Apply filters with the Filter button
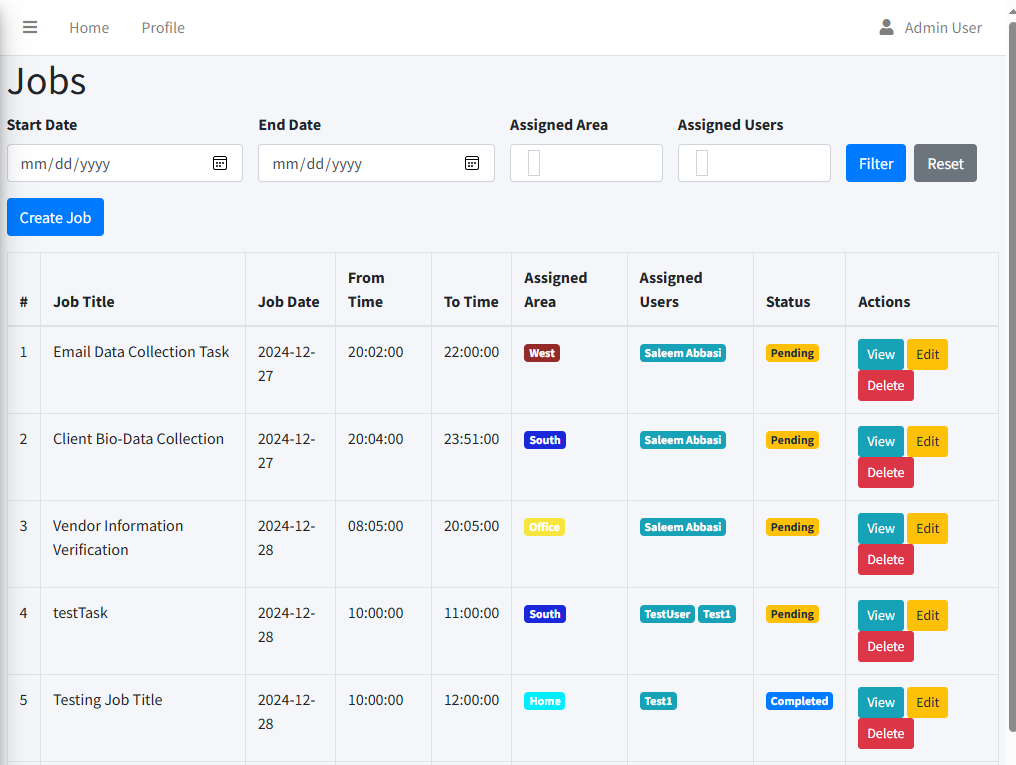This screenshot has height=765, width=1016. [x=876, y=163]
